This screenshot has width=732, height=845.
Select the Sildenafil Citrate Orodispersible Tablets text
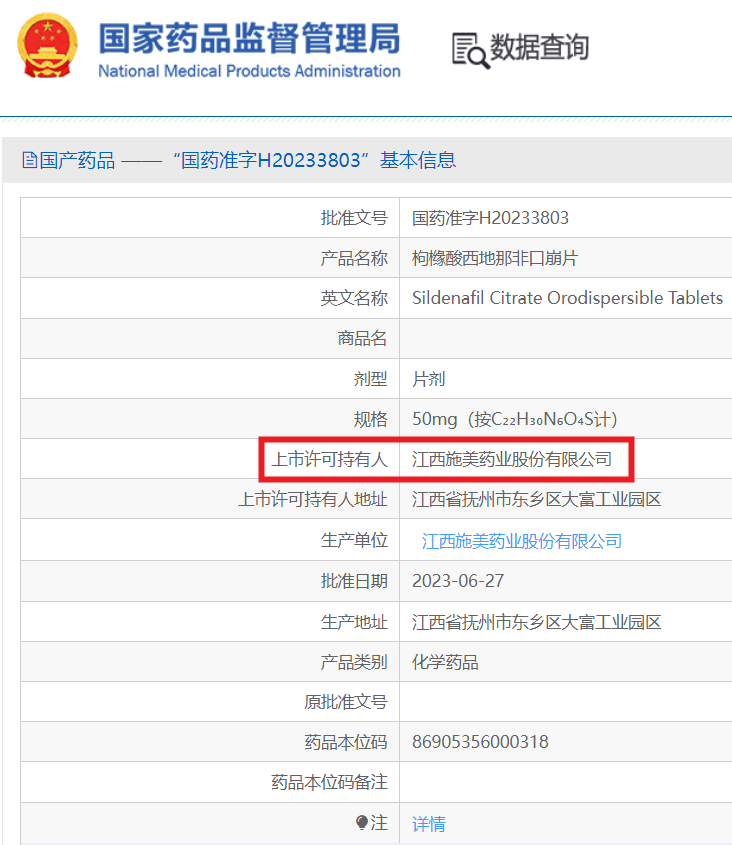(x=567, y=298)
